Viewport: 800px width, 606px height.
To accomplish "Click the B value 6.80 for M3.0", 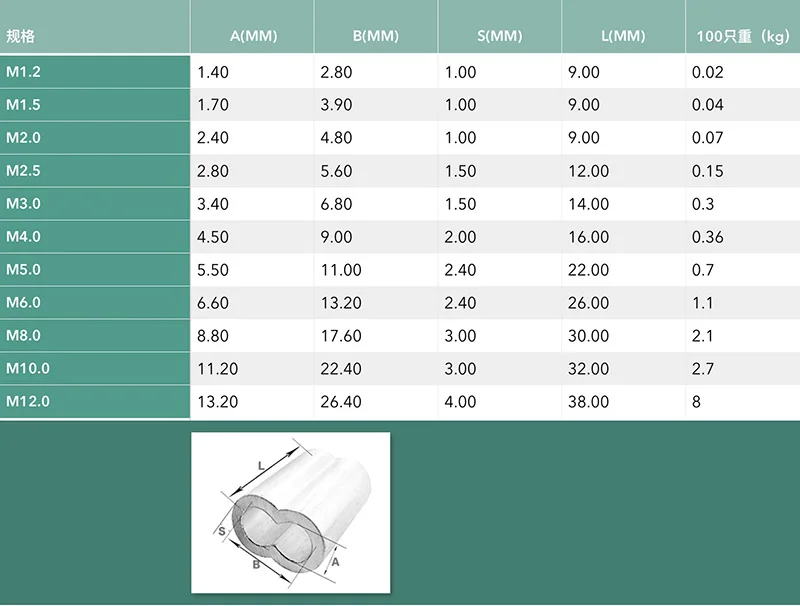I will click(336, 204).
